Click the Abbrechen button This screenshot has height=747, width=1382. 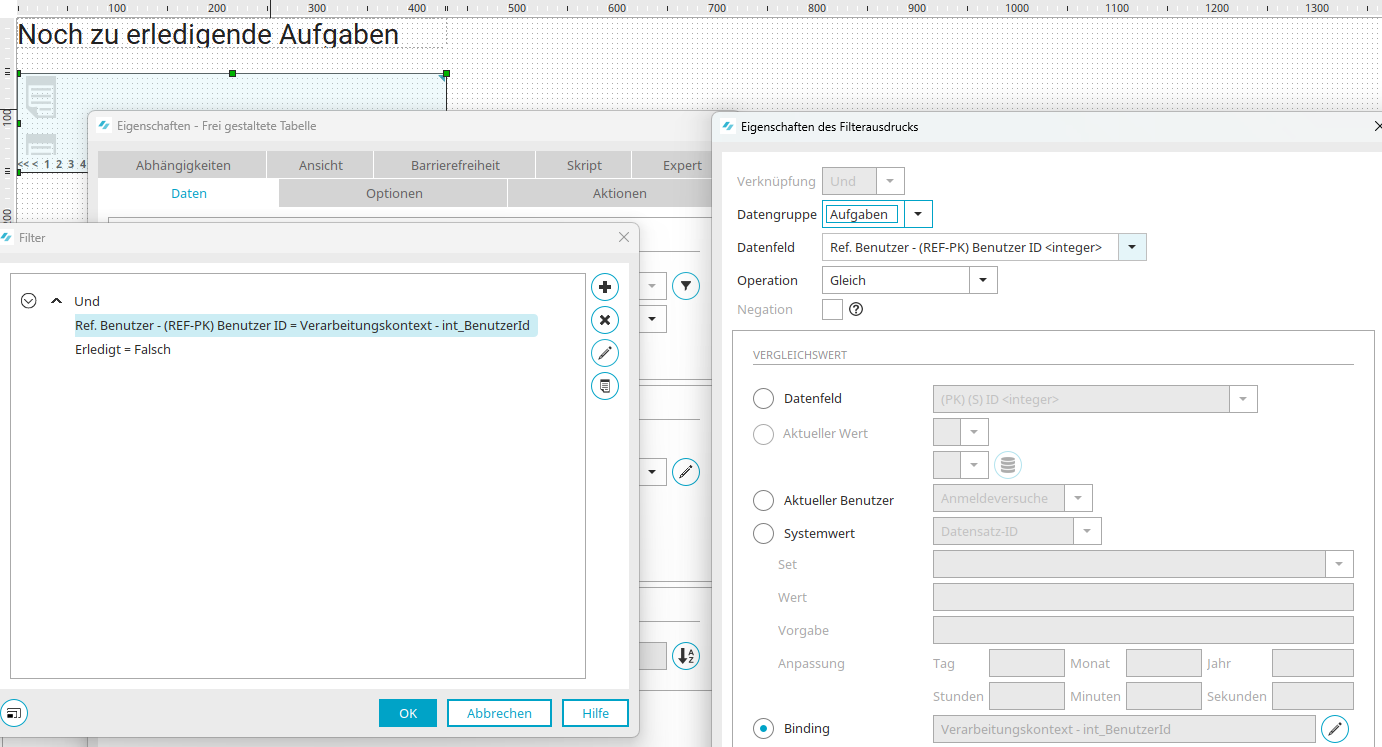(499, 713)
